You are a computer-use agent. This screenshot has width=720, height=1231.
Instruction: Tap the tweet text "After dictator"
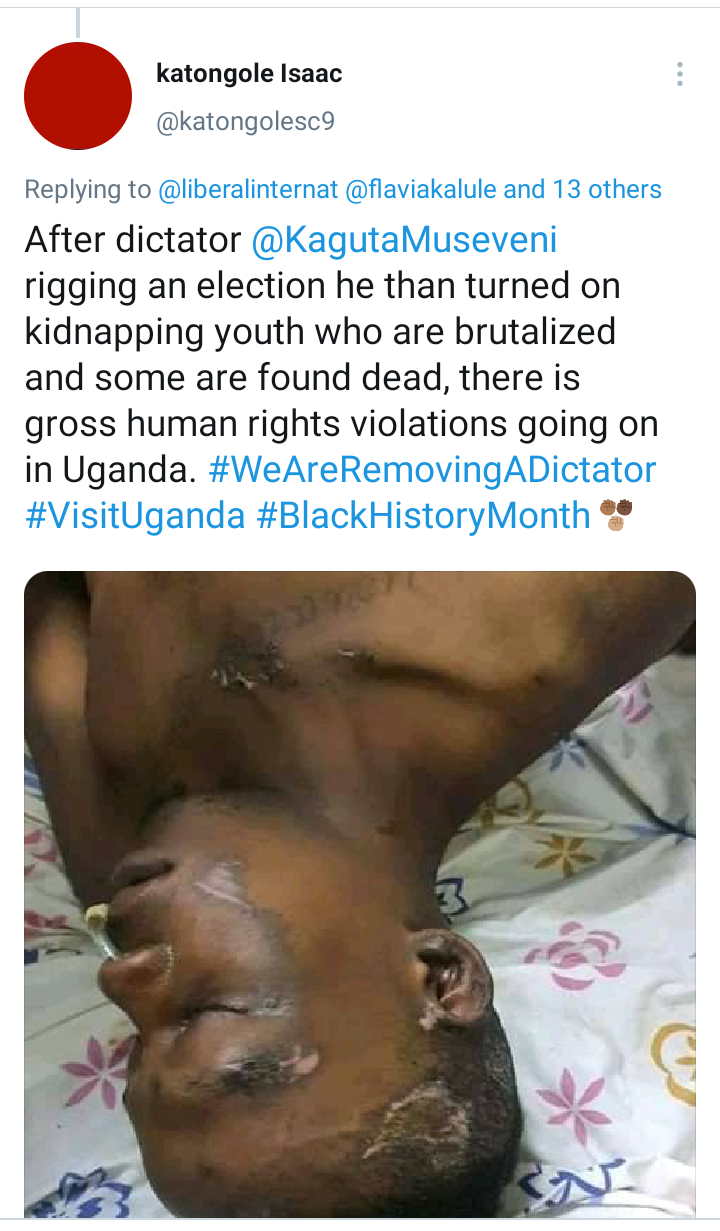pos(133,241)
